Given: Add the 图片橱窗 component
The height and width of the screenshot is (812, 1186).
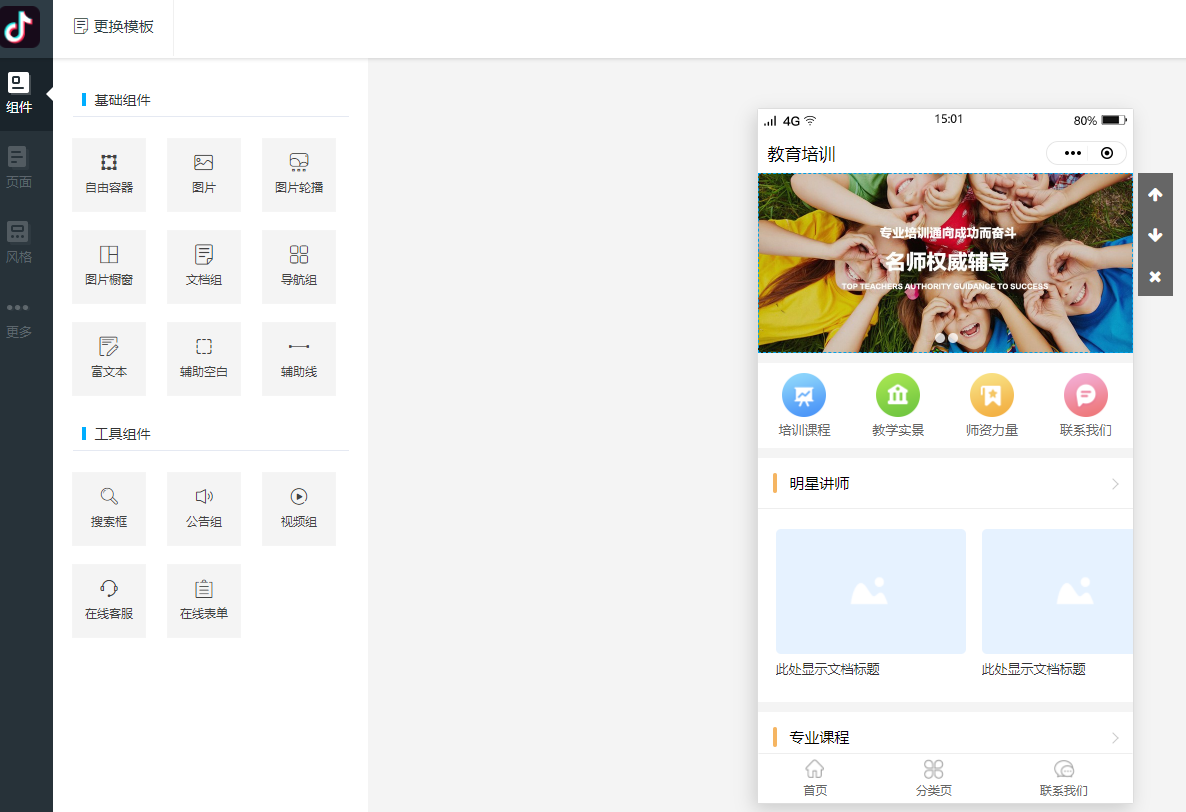Looking at the screenshot, I should coord(109,267).
